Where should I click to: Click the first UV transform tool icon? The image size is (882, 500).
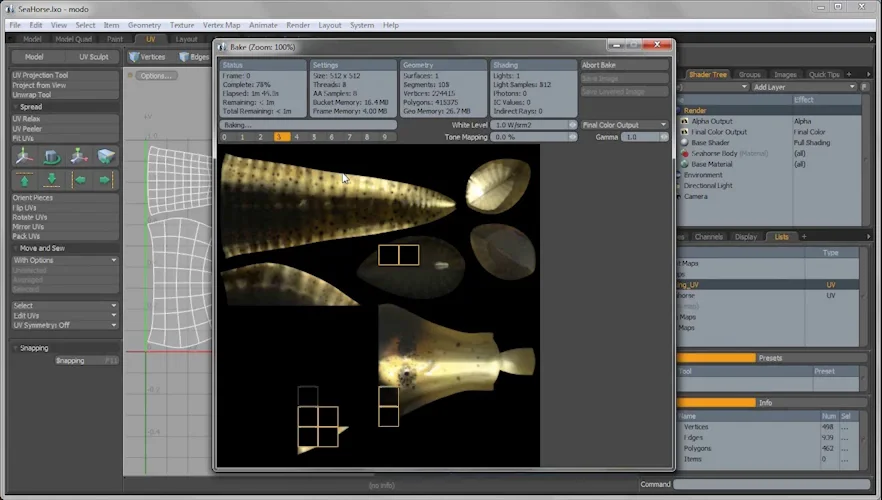coord(24,156)
